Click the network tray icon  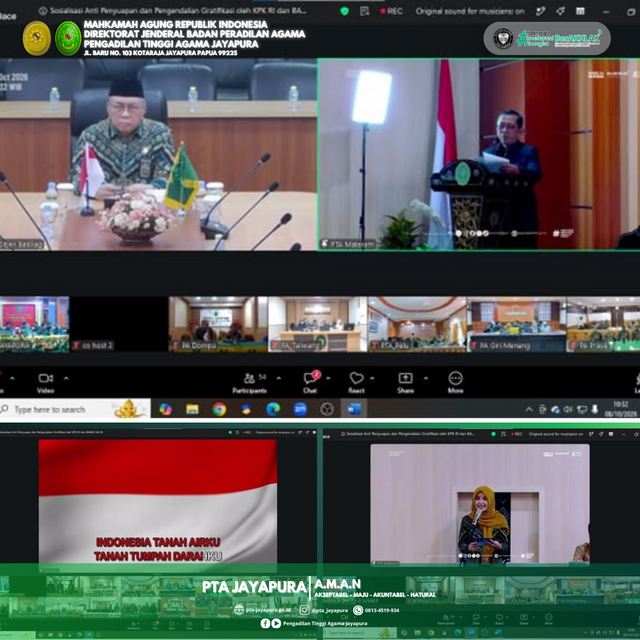tap(581, 409)
